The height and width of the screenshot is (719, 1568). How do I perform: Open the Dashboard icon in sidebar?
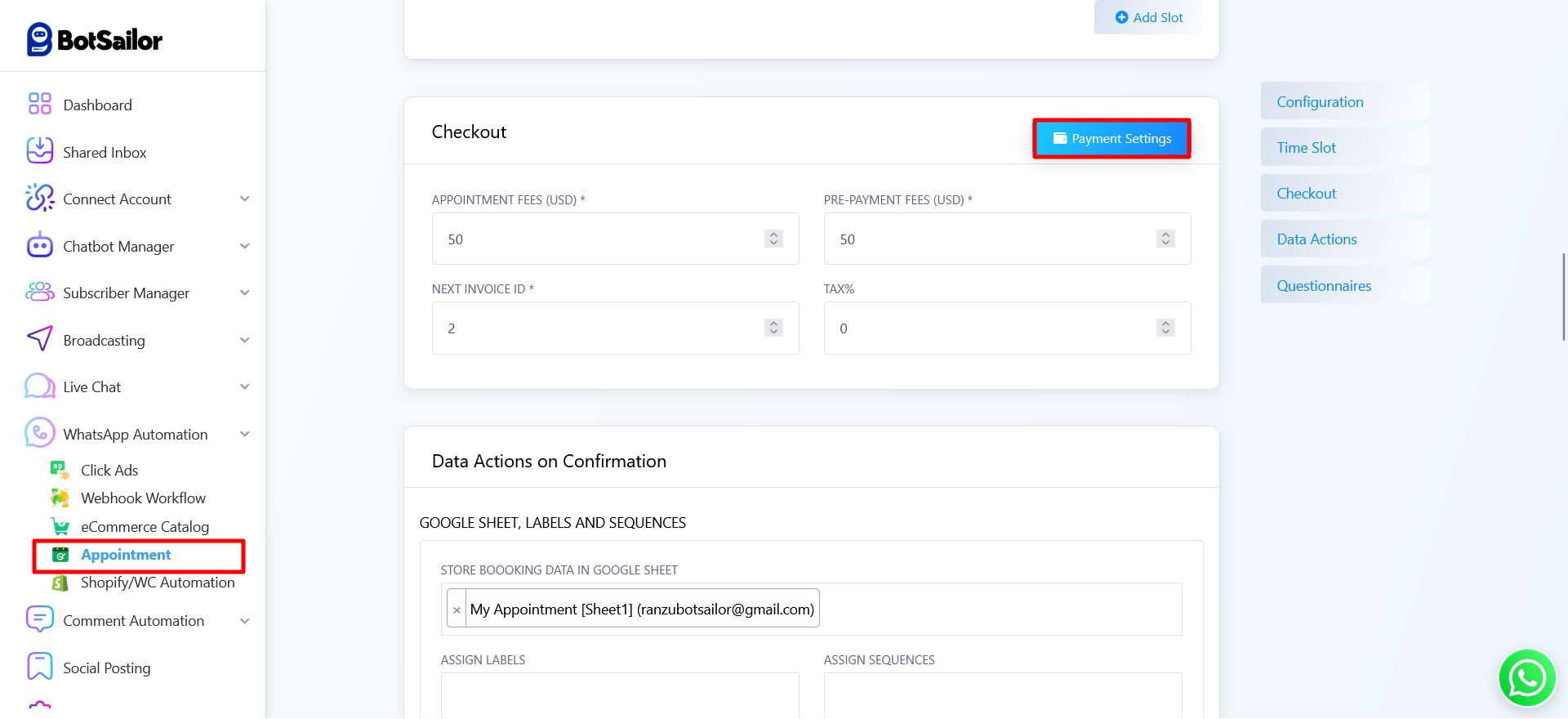click(x=39, y=104)
